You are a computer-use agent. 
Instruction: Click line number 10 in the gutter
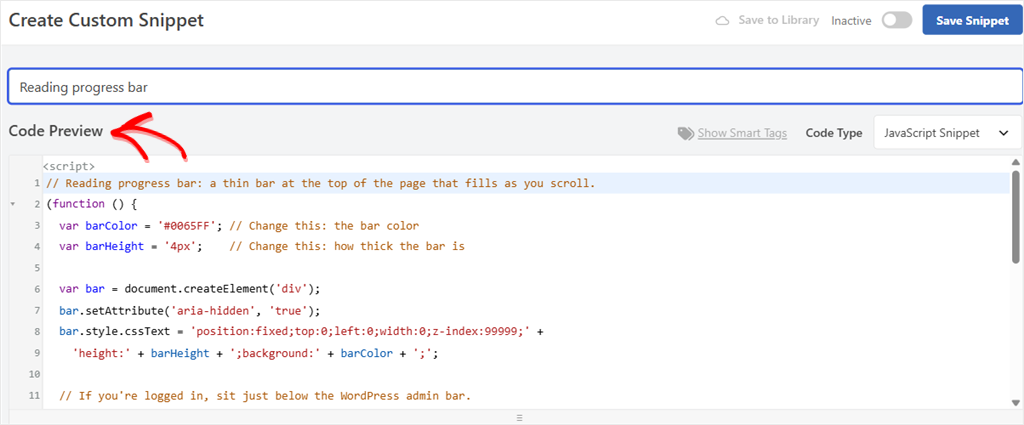pos(35,374)
